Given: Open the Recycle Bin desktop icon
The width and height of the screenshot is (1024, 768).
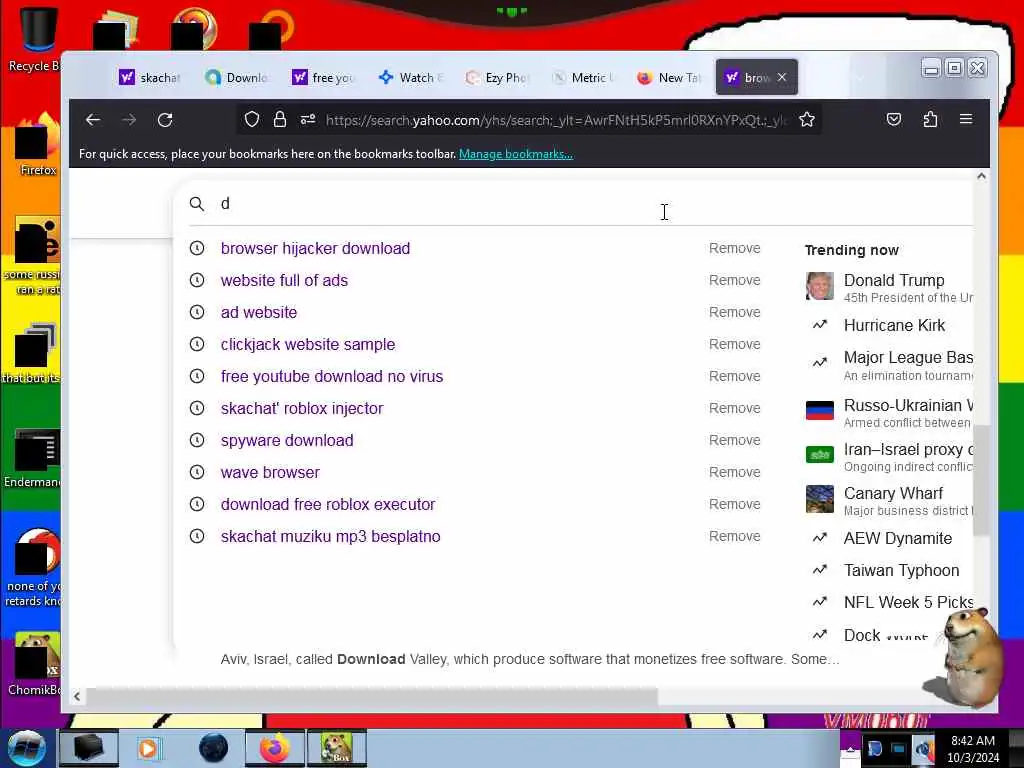Looking at the screenshot, I should (x=36, y=39).
